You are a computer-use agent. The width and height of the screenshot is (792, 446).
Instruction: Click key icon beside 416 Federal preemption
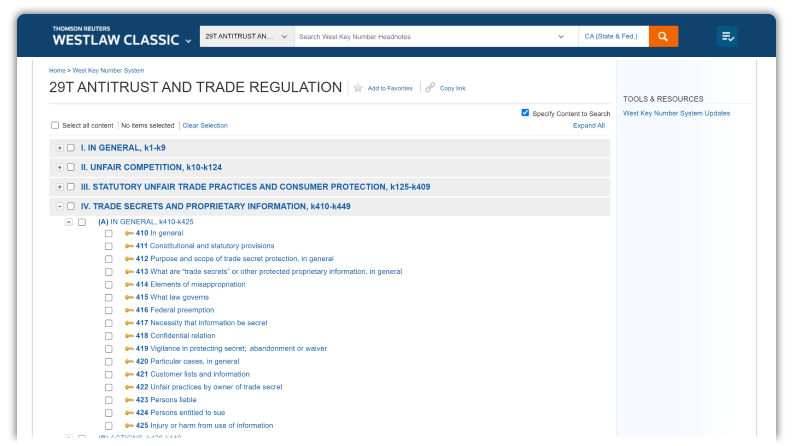coord(129,310)
